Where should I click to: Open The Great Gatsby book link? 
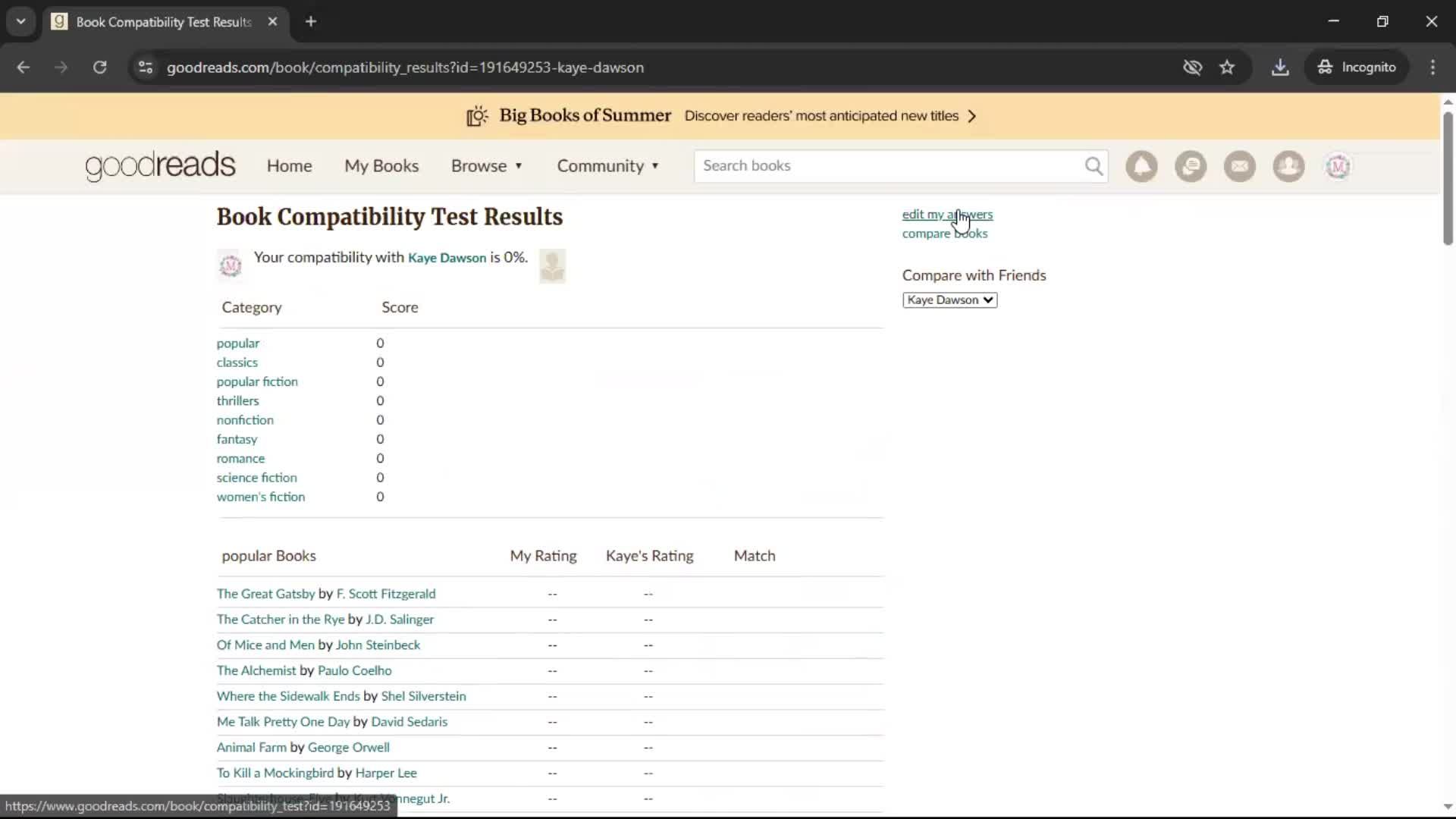[x=265, y=594]
